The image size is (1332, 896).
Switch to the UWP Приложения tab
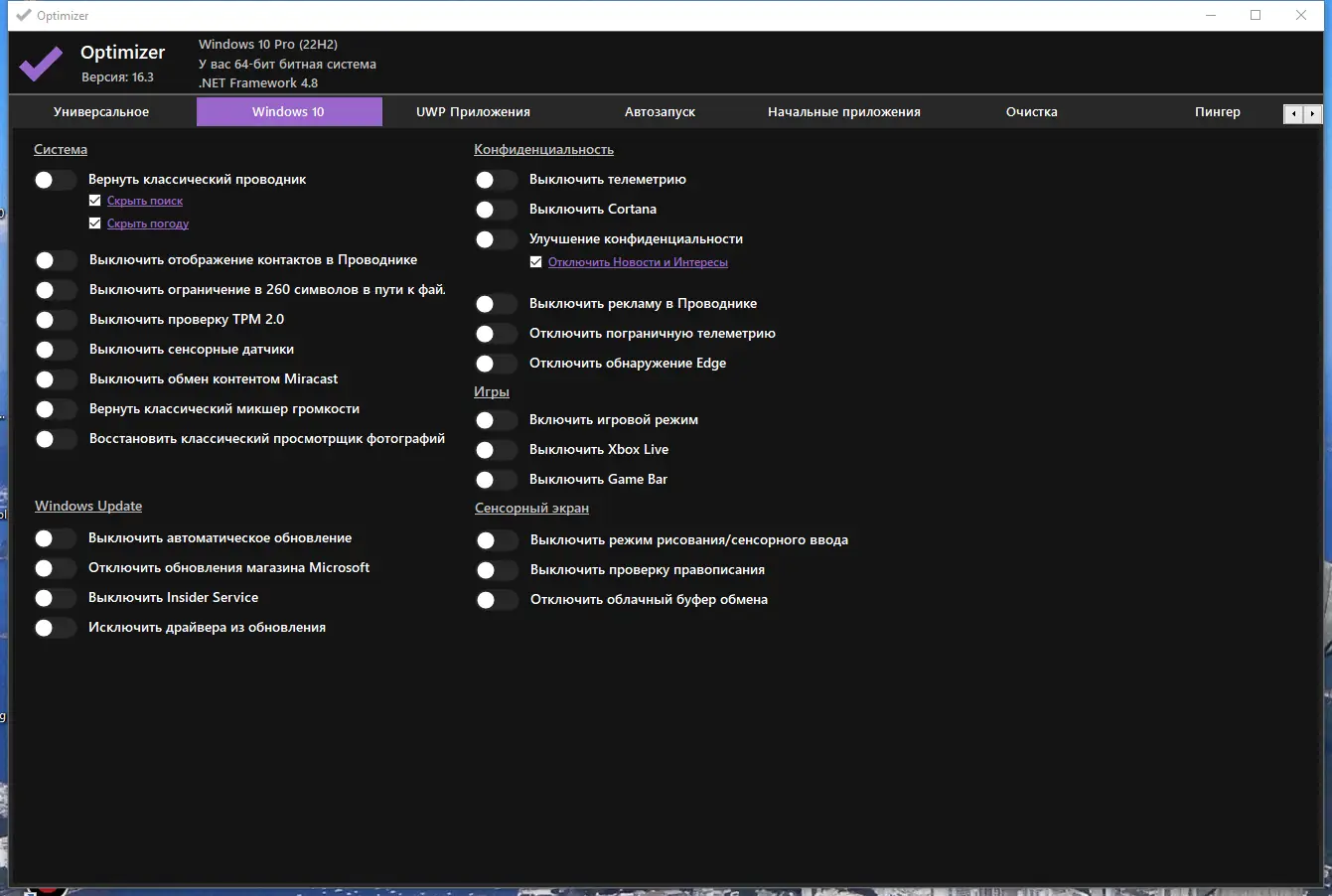[473, 112]
